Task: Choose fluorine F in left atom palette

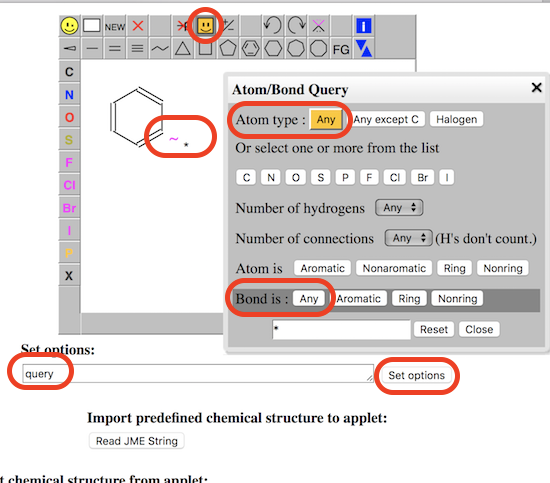Action: (x=69, y=162)
